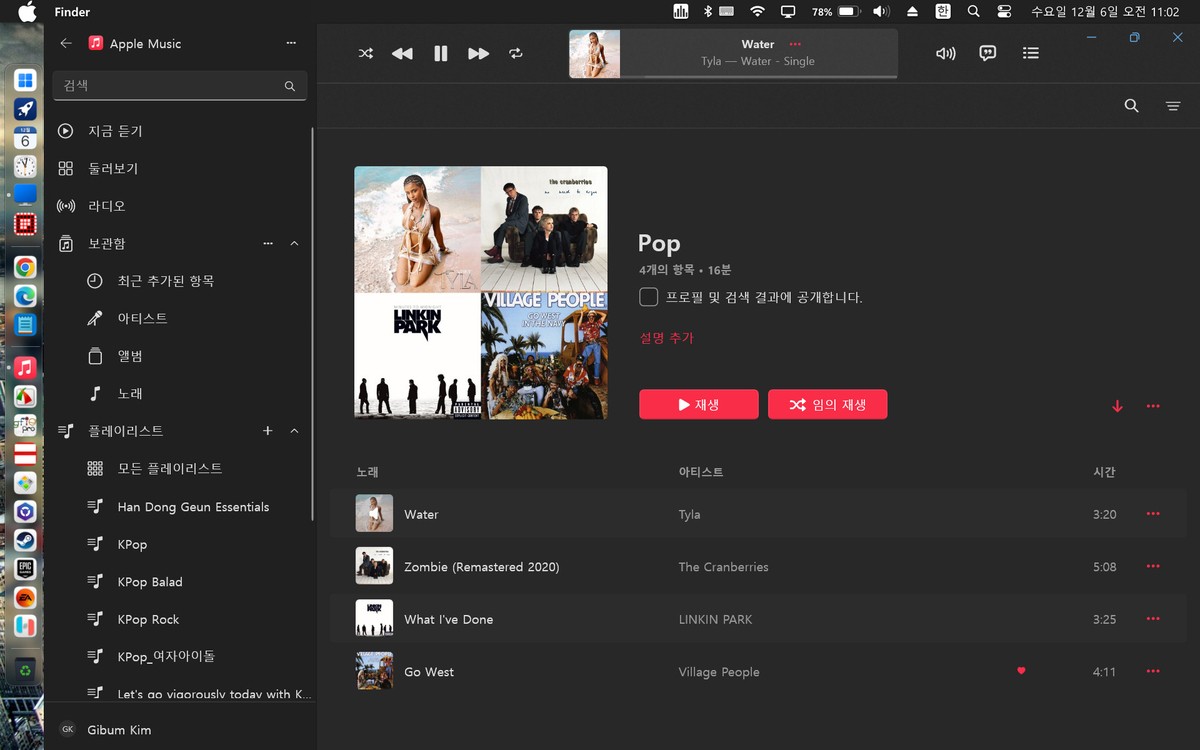Click 임의 재생 shuffle button
This screenshot has width=1200, height=750.
[828, 404]
